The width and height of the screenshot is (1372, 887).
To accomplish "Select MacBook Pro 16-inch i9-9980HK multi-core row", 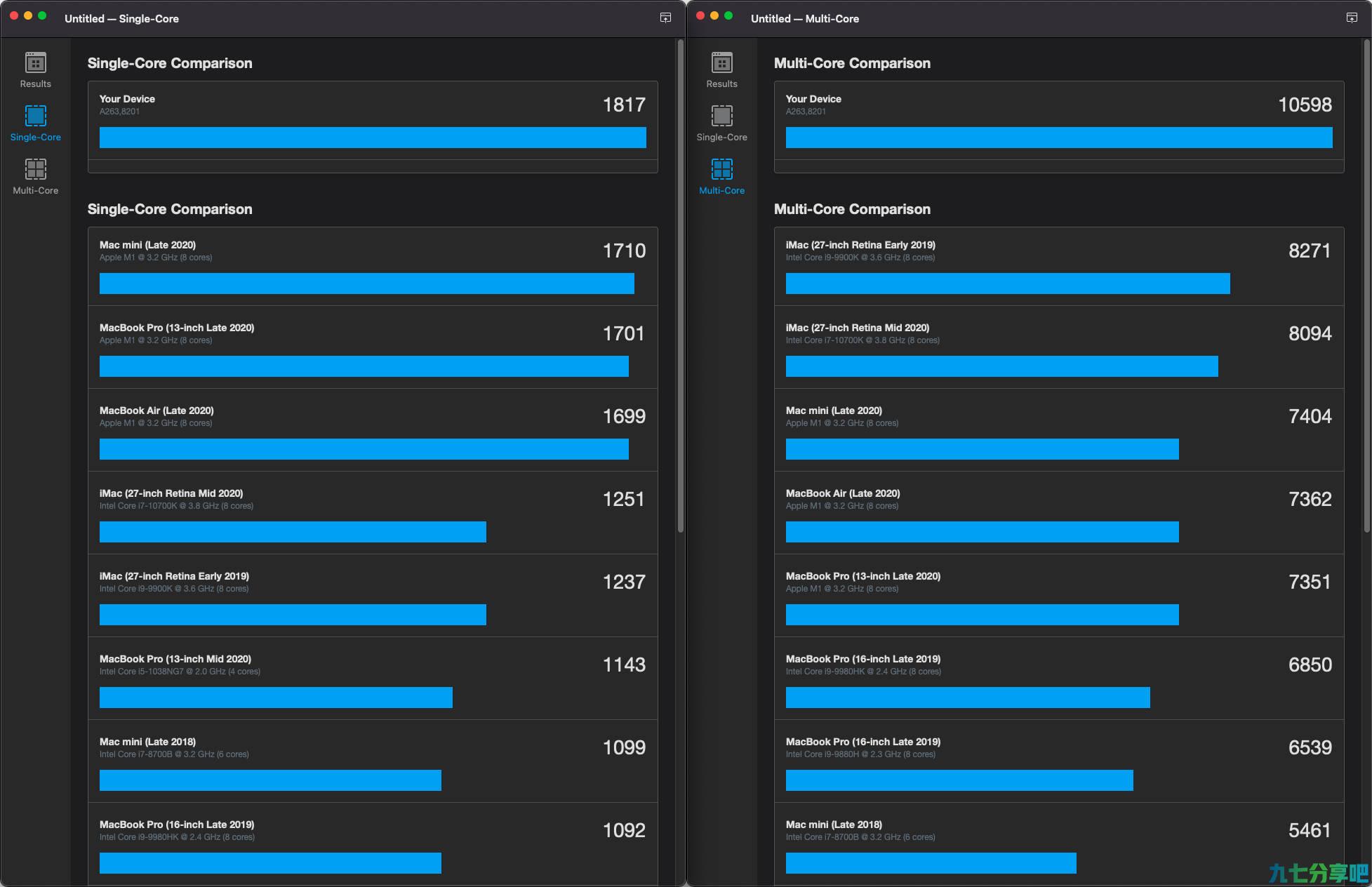I will click(1059, 679).
